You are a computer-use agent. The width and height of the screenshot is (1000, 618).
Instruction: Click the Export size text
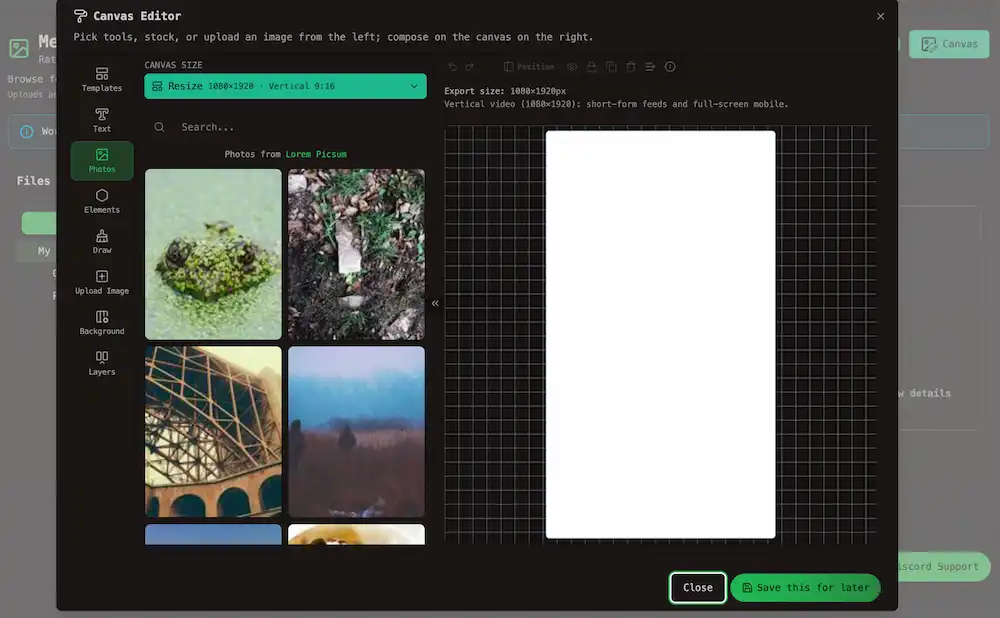point(505,91)
